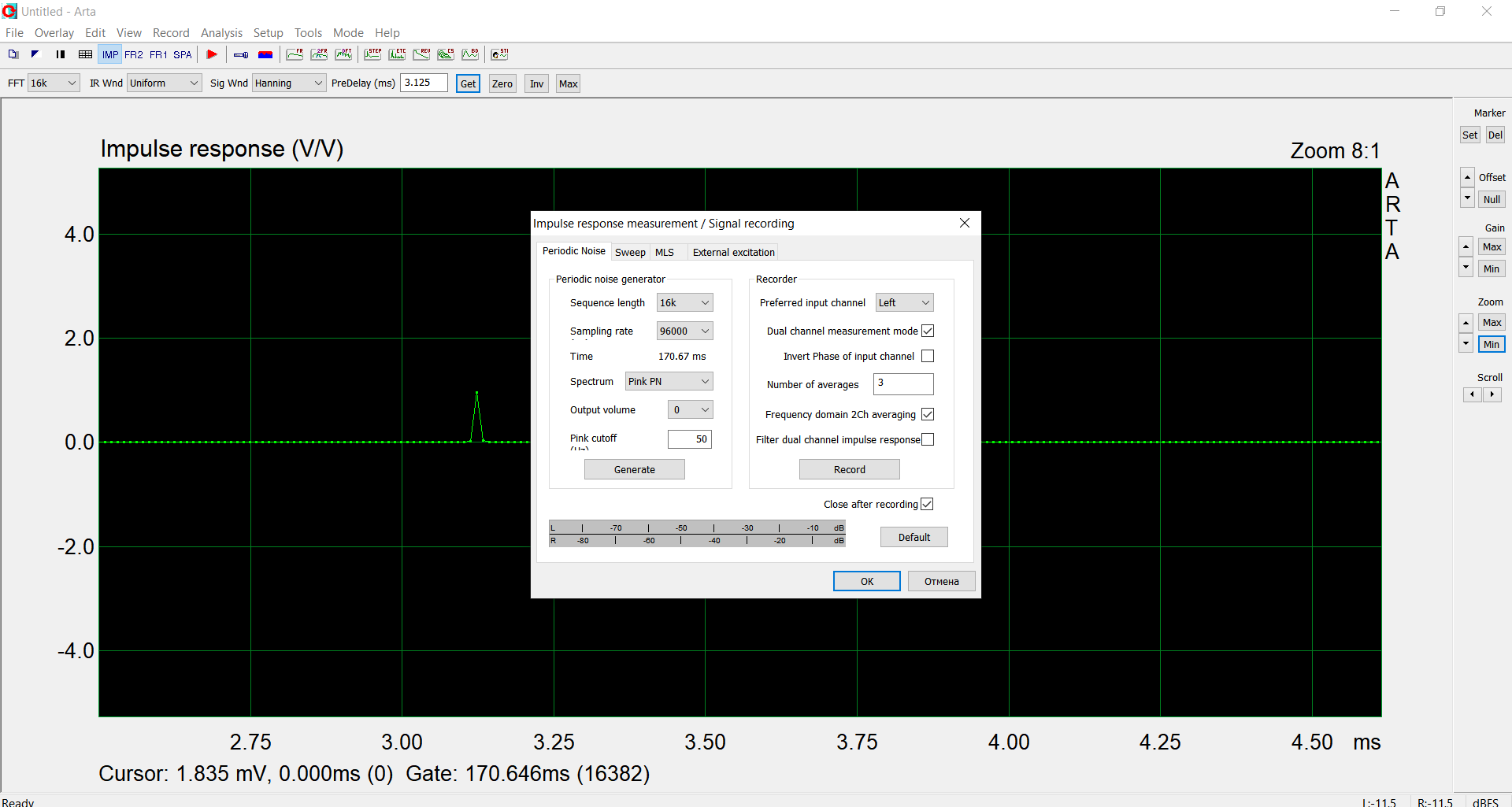Switch to FR2 dual channel mode
Image resolution: width=1512 pixels, height=807 pixels.
point(134,54)
